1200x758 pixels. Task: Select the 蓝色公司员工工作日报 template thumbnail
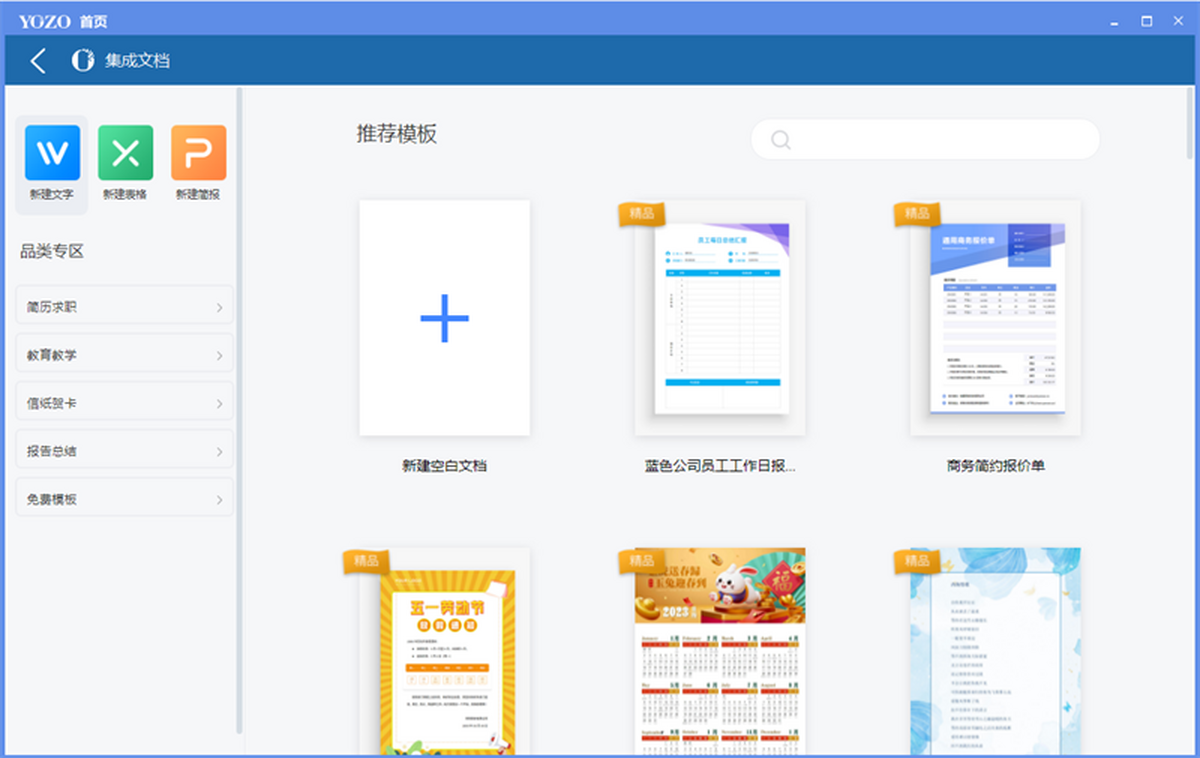point(721,318)
